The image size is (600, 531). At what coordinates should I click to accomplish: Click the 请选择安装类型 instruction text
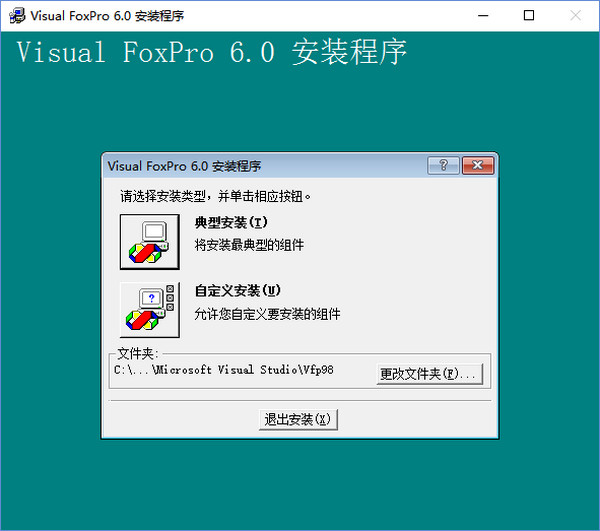point(215,197)
